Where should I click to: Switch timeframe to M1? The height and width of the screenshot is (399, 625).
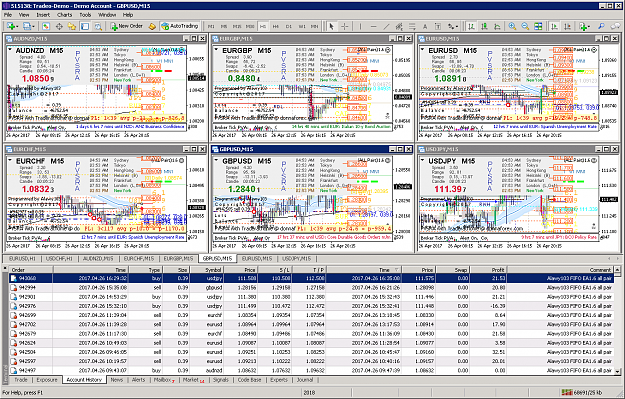click(x=211, y=26)
